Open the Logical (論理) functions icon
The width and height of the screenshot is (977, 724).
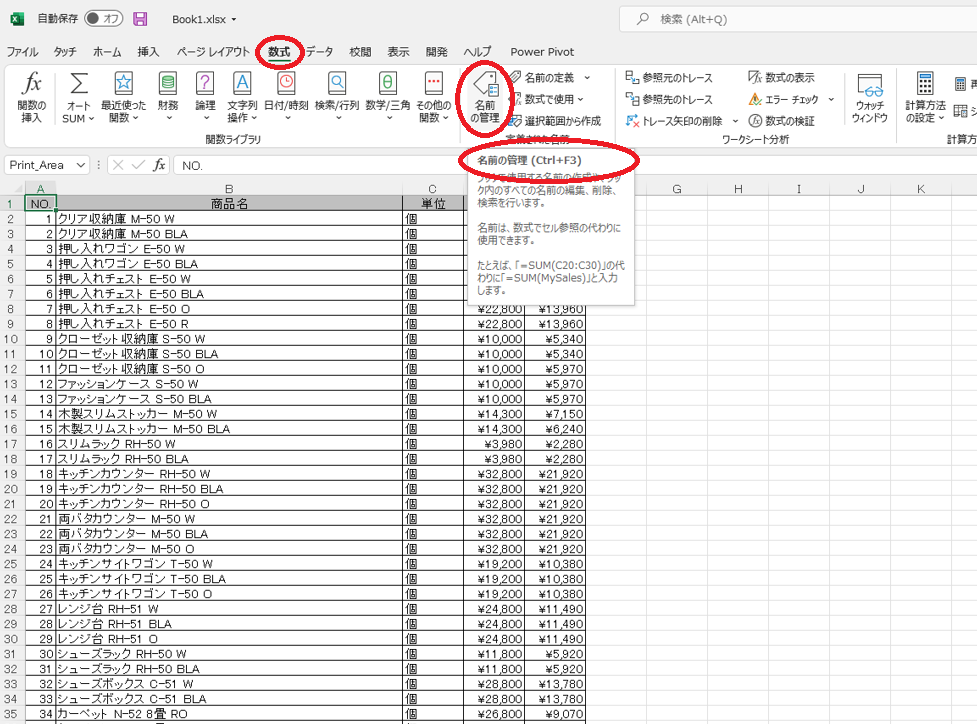(205, 97)
